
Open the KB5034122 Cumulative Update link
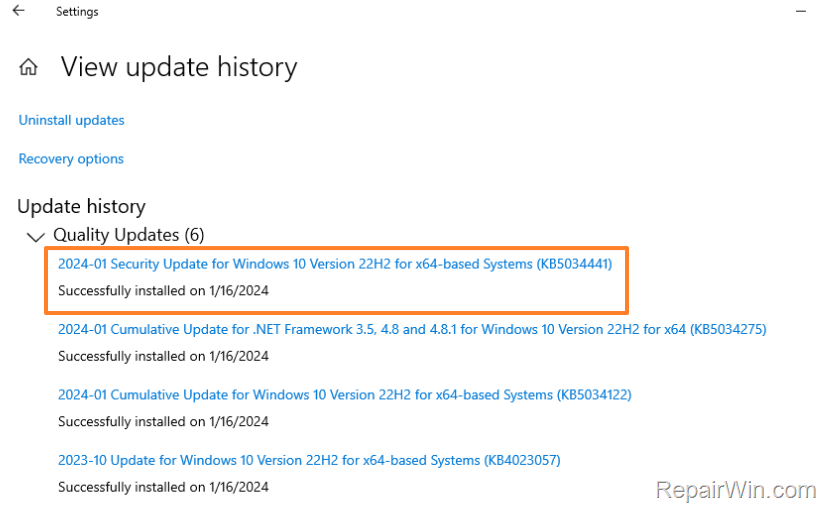pyautogui.click(x=344, y=395)
